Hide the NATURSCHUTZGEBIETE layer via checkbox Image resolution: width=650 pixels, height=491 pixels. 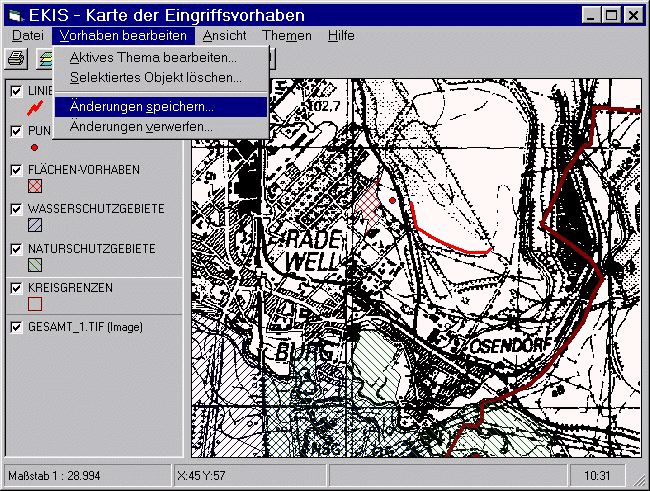tap(16, 249)
